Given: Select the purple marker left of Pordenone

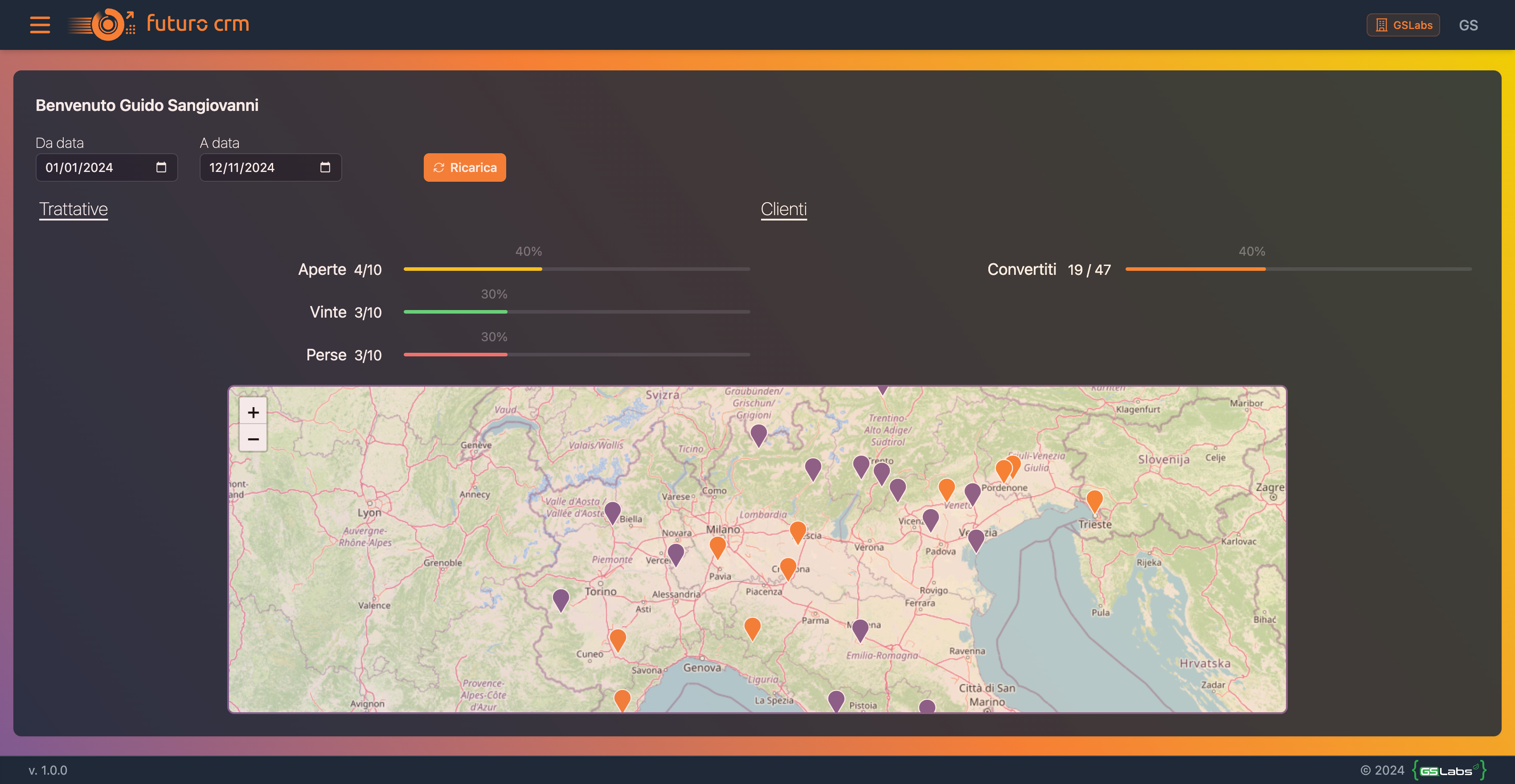Looking at the screenshot, I should pos(973,494).
